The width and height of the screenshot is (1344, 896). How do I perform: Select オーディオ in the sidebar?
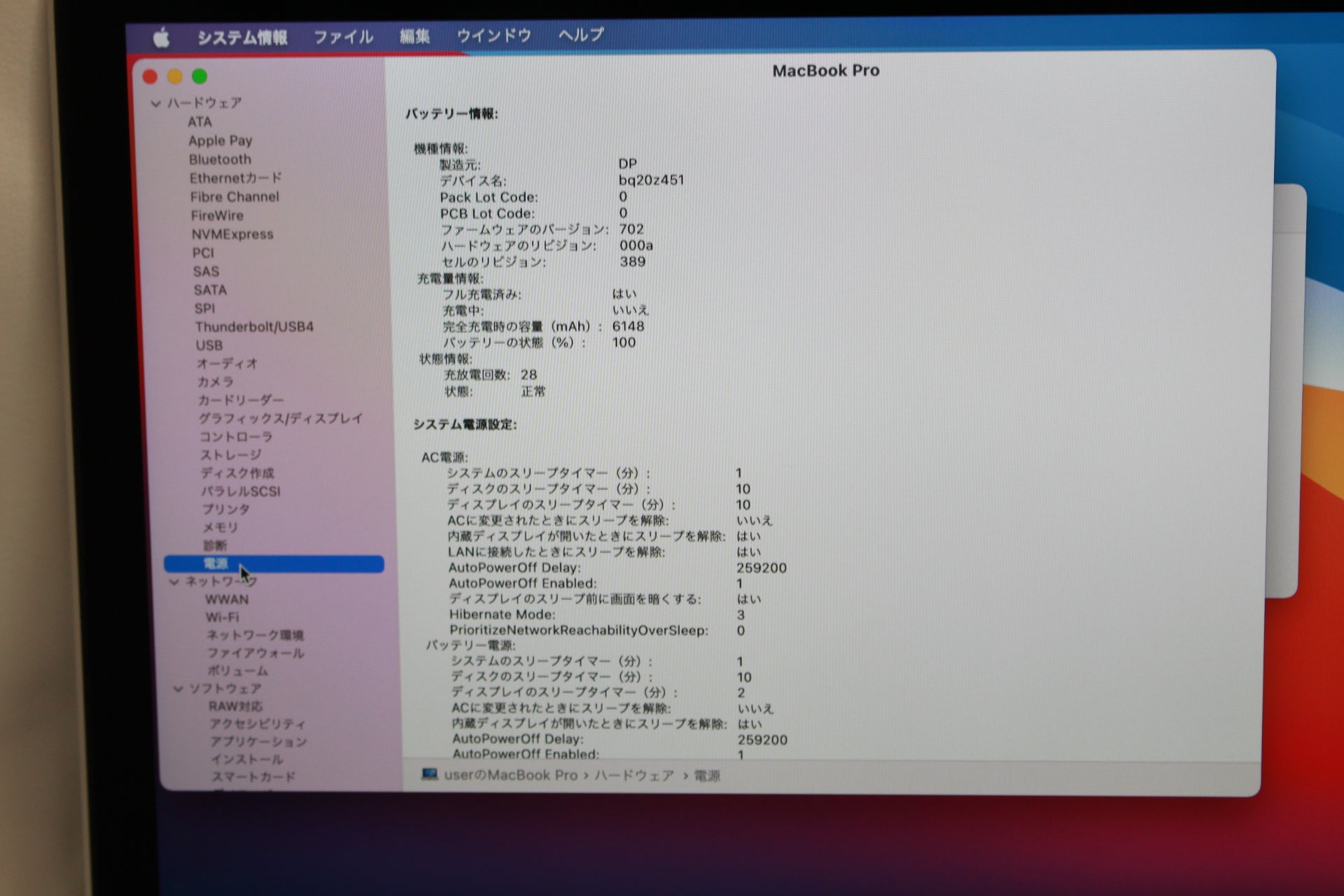[227, 363]
